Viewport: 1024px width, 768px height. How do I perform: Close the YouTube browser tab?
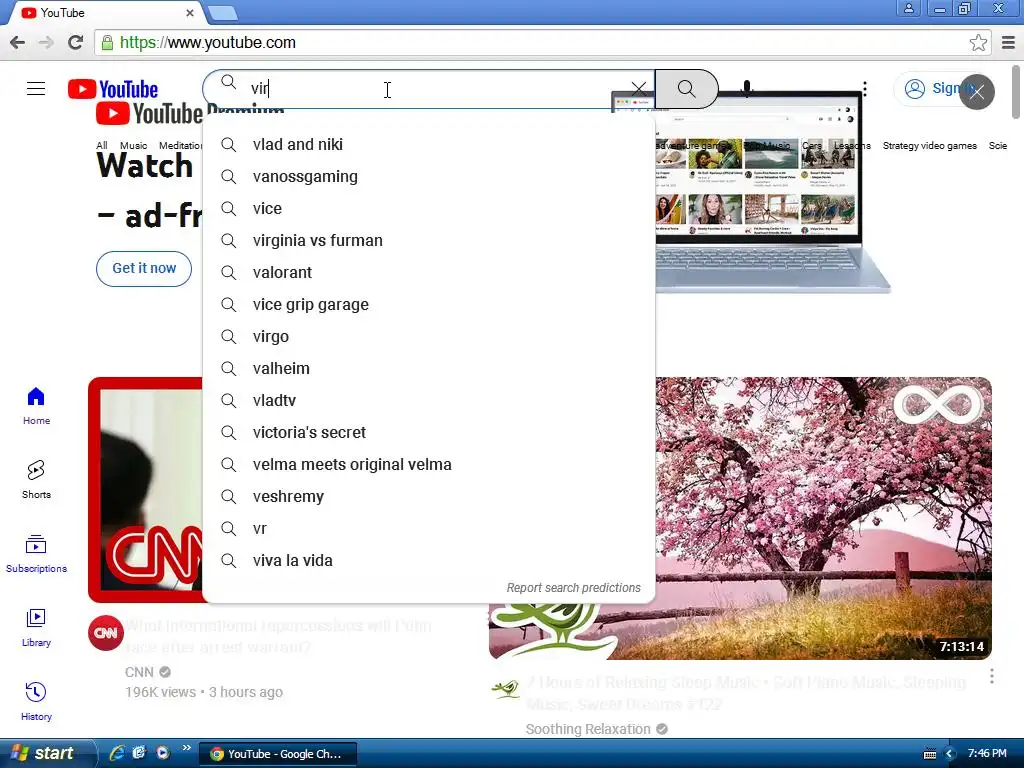click(189, 12)
